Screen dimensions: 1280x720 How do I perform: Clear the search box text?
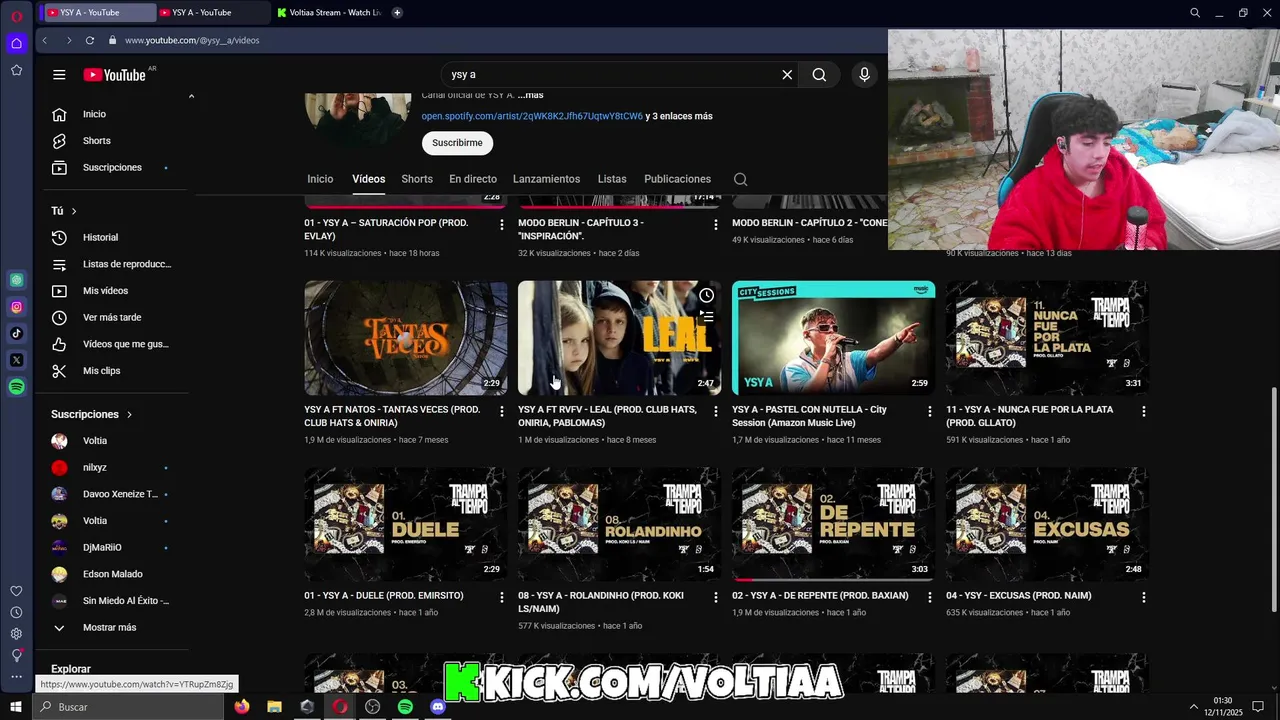click(787, 75)
